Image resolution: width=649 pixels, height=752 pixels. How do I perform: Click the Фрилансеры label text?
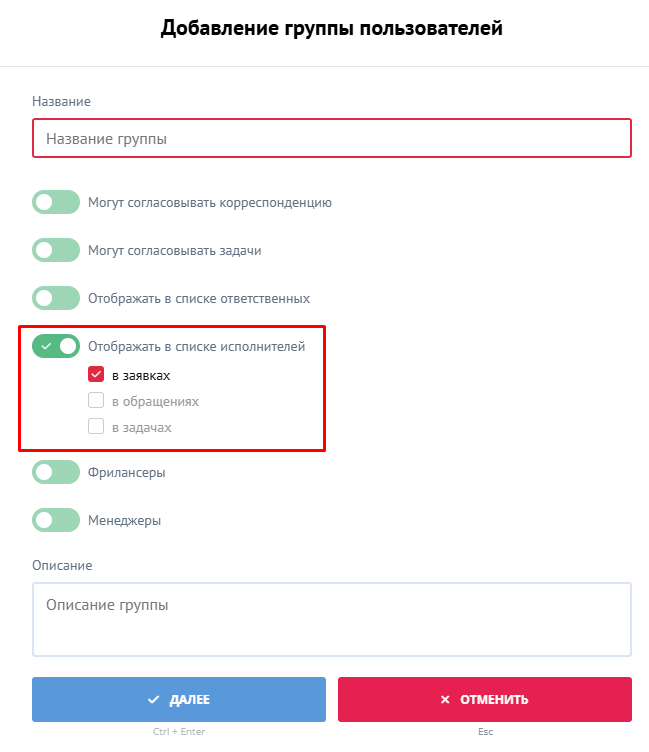(x=127, y=472)
